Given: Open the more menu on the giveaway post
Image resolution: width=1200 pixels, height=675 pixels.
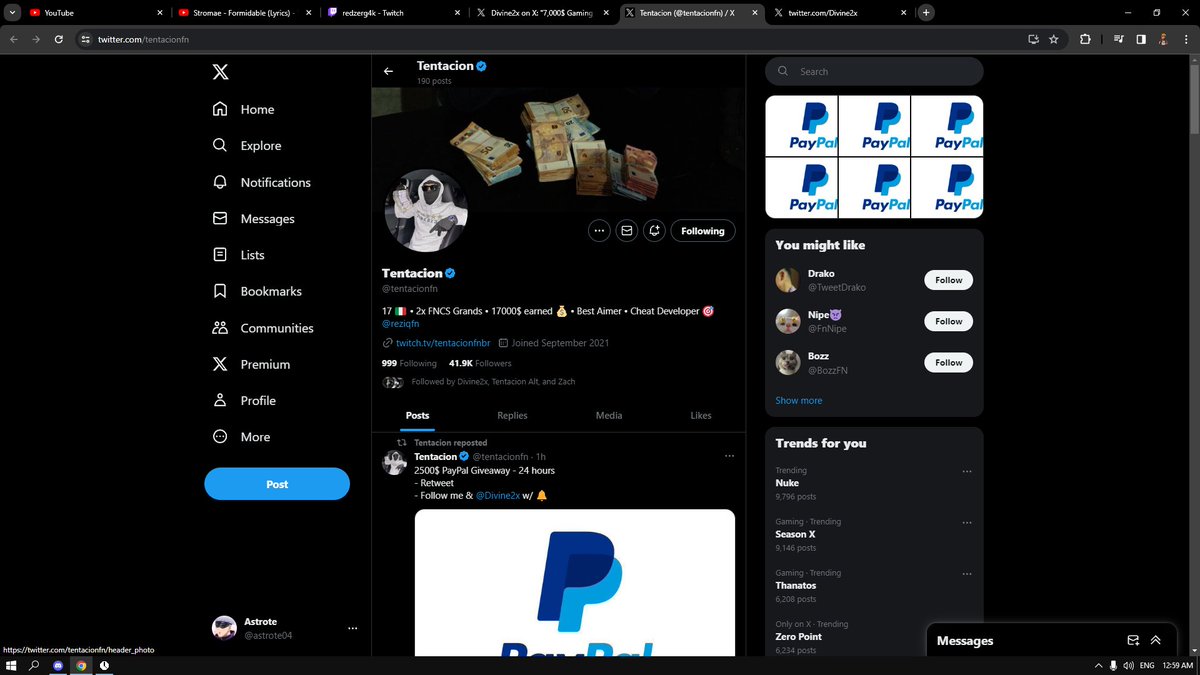Looking at the screenshot, I should pyautogui.click(x=729, y=456).
